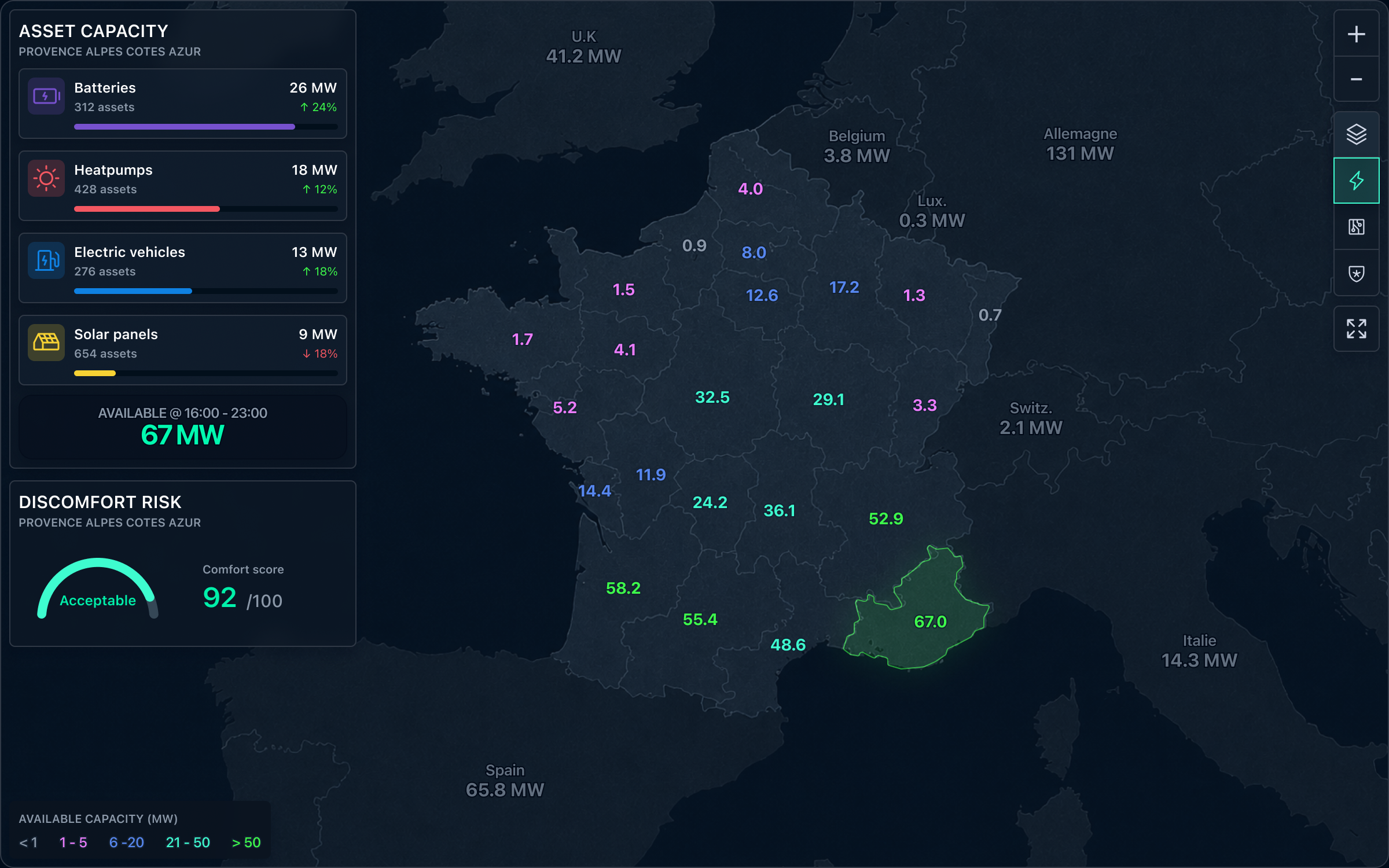Click the Switz. 2.1 MW label
The height and width of the screenshot is (868, 1389).
pyautogui.click(x=1031, y=418)
